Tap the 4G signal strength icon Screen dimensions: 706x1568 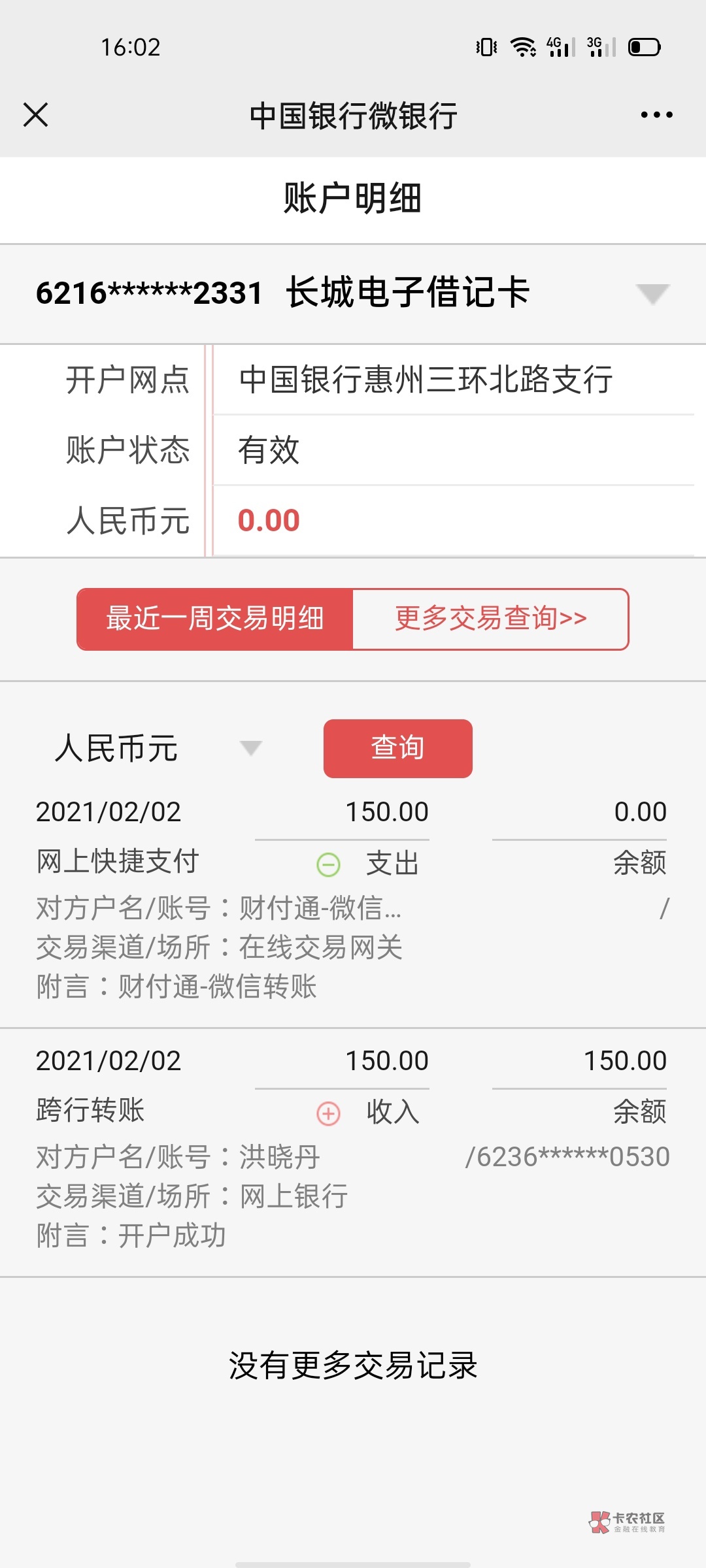(x=561, y=47)
